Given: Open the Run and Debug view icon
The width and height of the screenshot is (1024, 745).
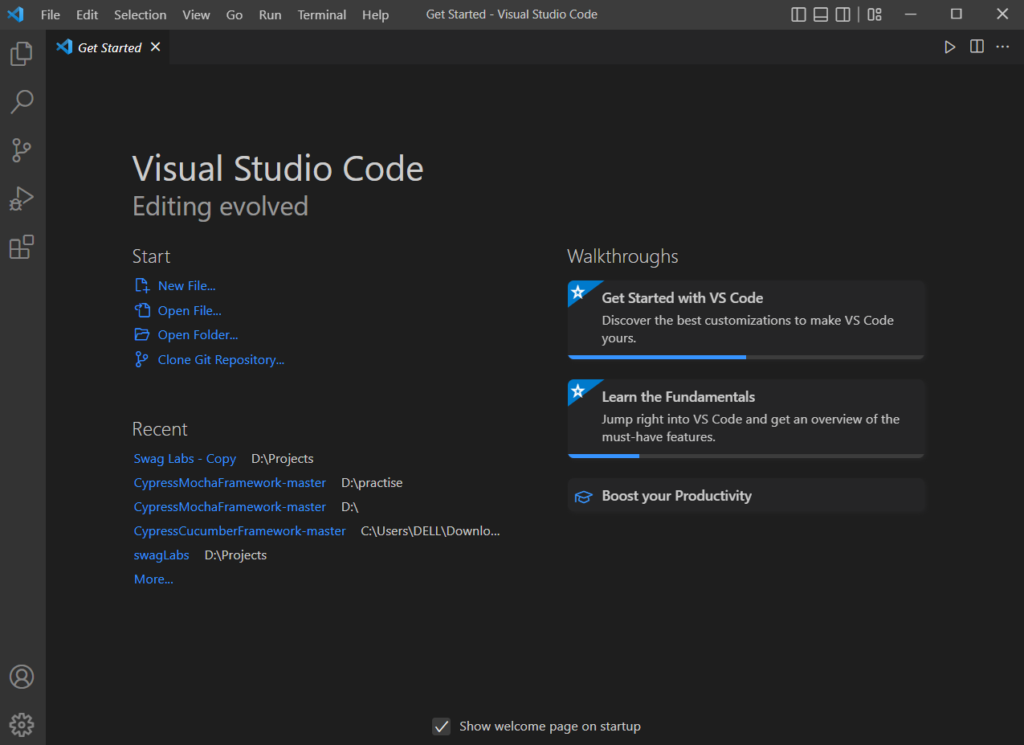Looking at the screenshot, I should (22, 198).
